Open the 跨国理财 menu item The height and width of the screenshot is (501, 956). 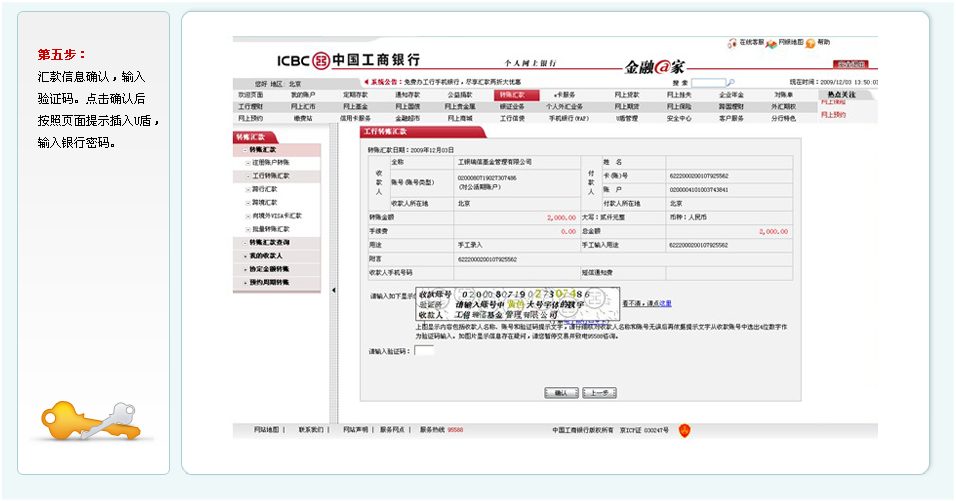732,107
